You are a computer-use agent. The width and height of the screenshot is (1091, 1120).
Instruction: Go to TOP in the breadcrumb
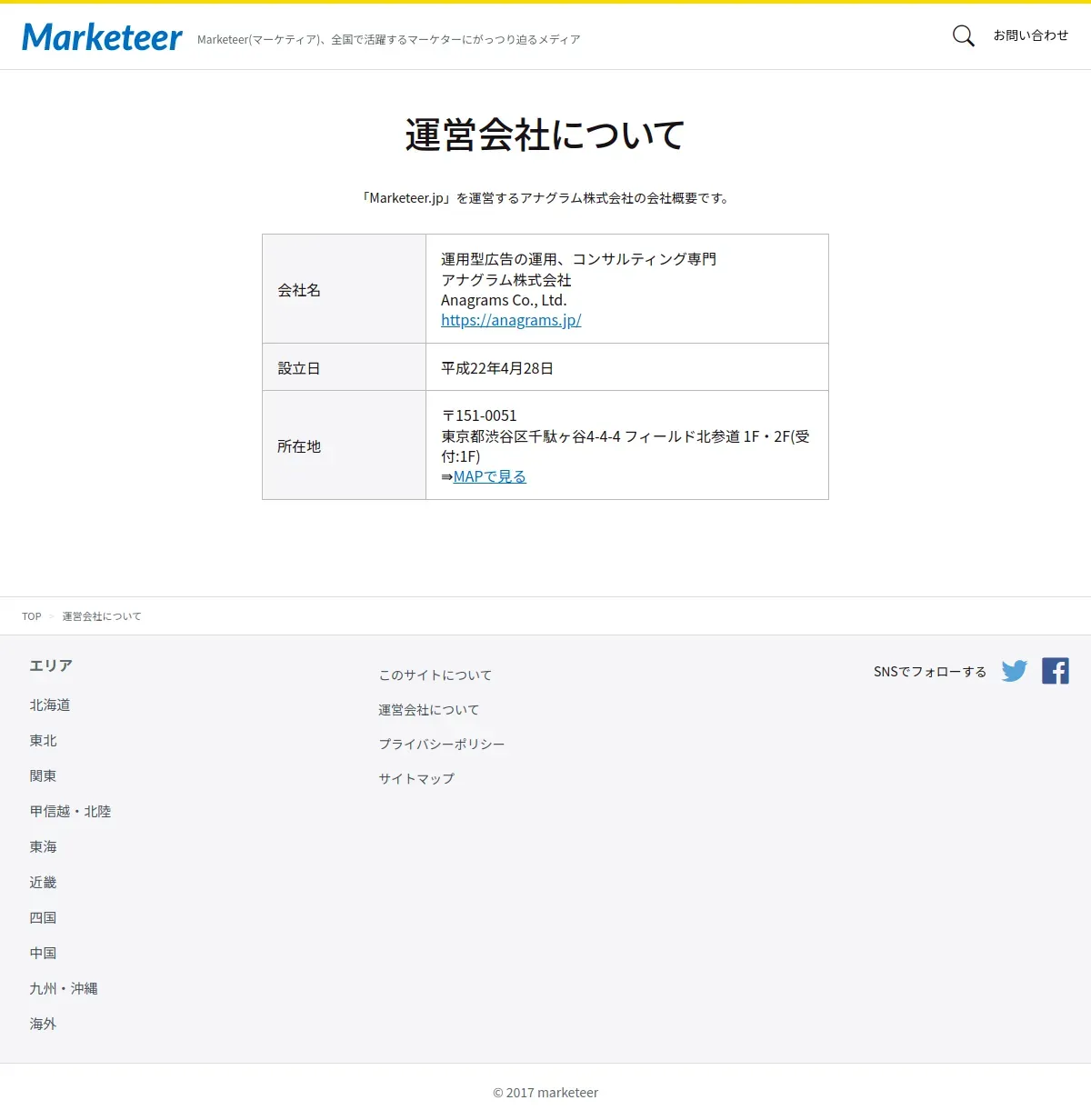click(x=32, y=616)
